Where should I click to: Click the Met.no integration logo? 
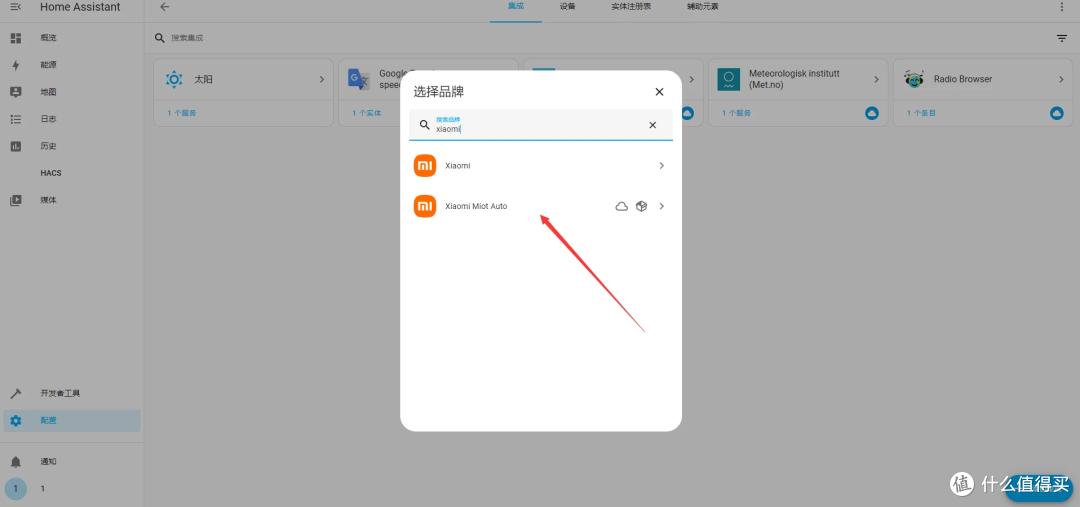728,79
